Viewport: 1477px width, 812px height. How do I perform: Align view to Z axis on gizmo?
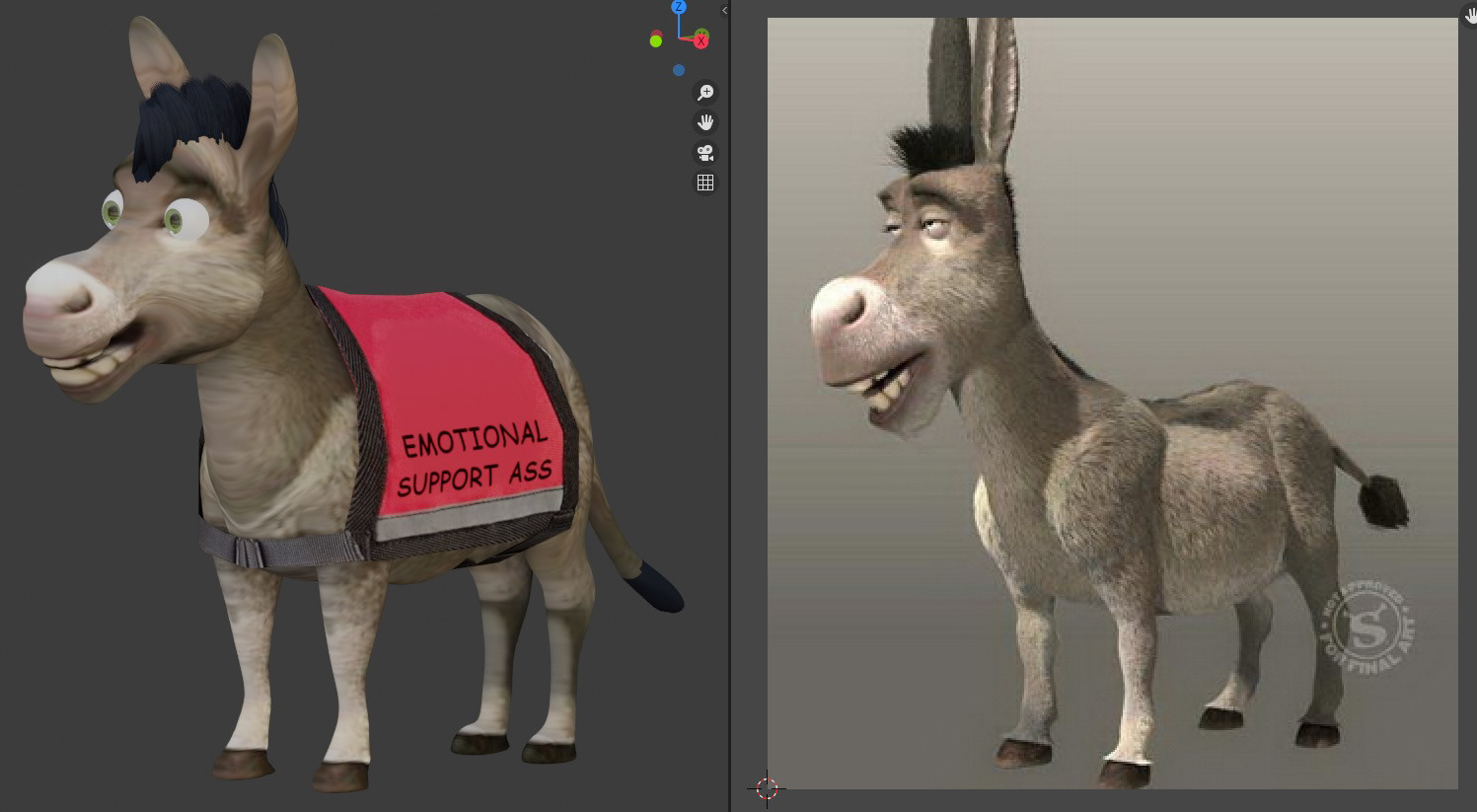tap(679, 7)
